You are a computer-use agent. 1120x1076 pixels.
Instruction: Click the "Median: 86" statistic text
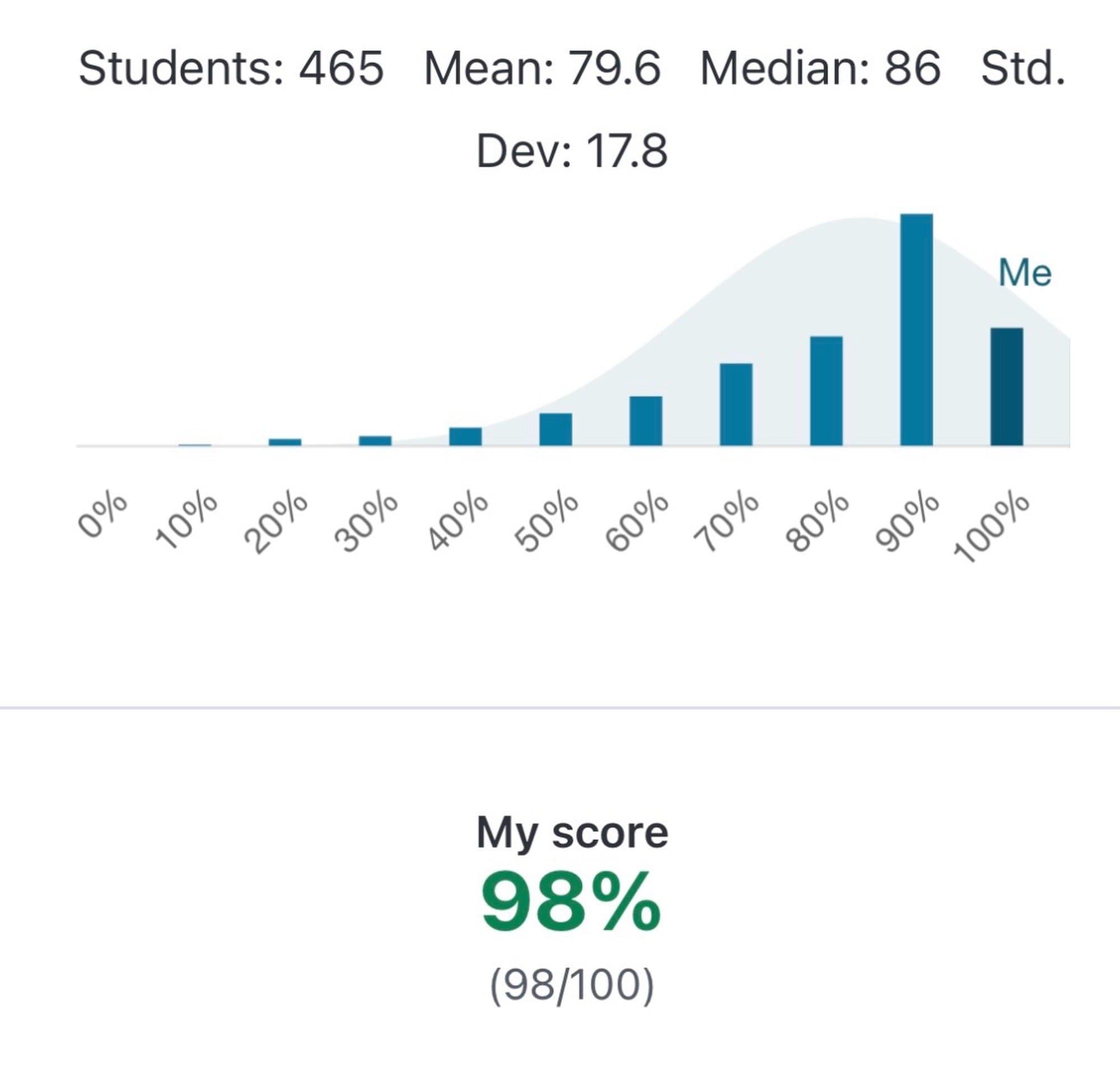[820, 68]
